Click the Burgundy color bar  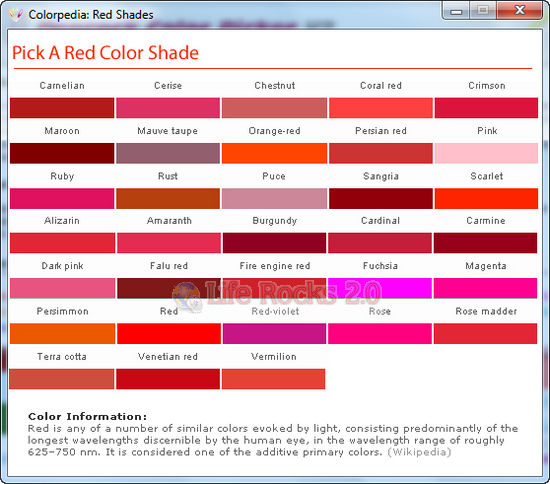click(275, 243)
